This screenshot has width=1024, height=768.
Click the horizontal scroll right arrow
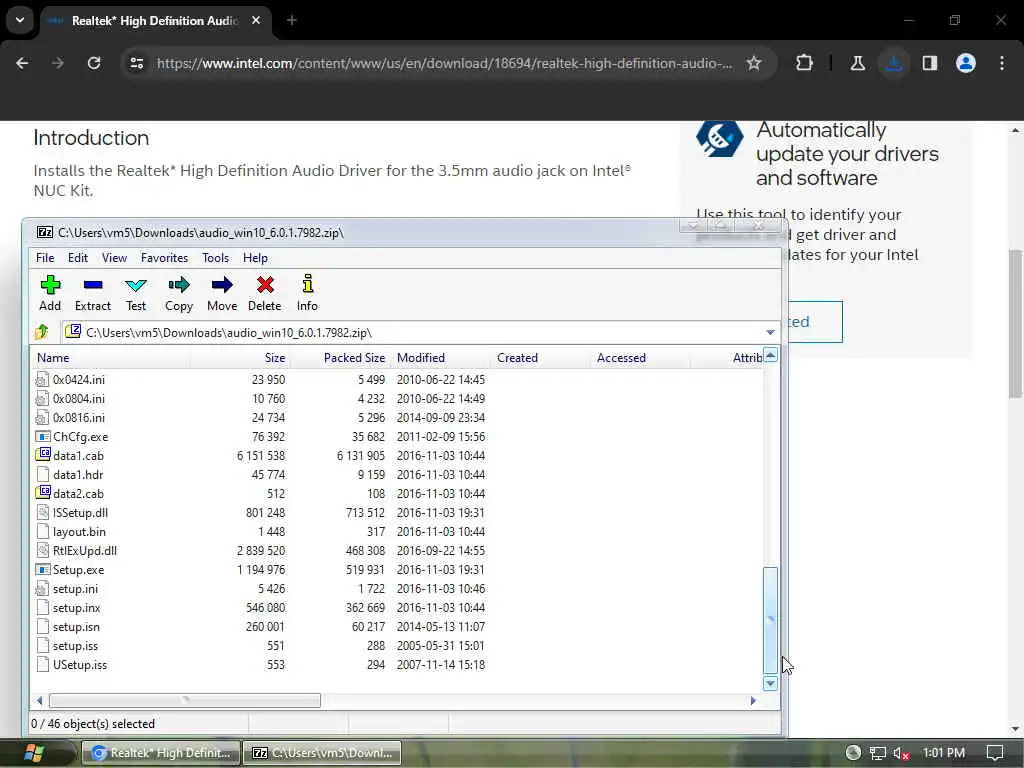(753, 700)
